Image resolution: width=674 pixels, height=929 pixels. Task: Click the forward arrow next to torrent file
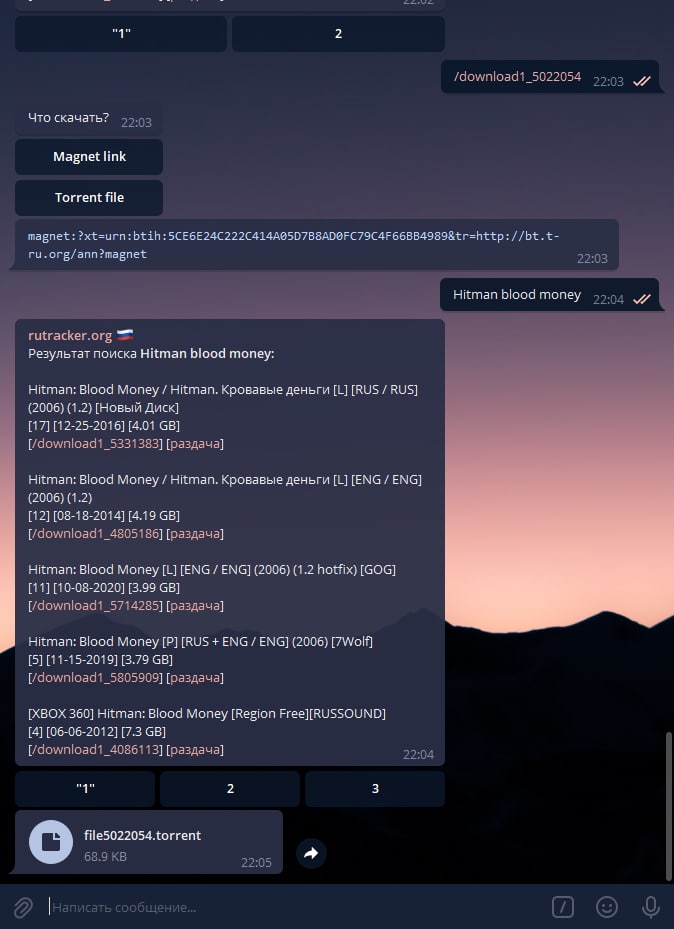pyautogui.click(x=311, y=853)
